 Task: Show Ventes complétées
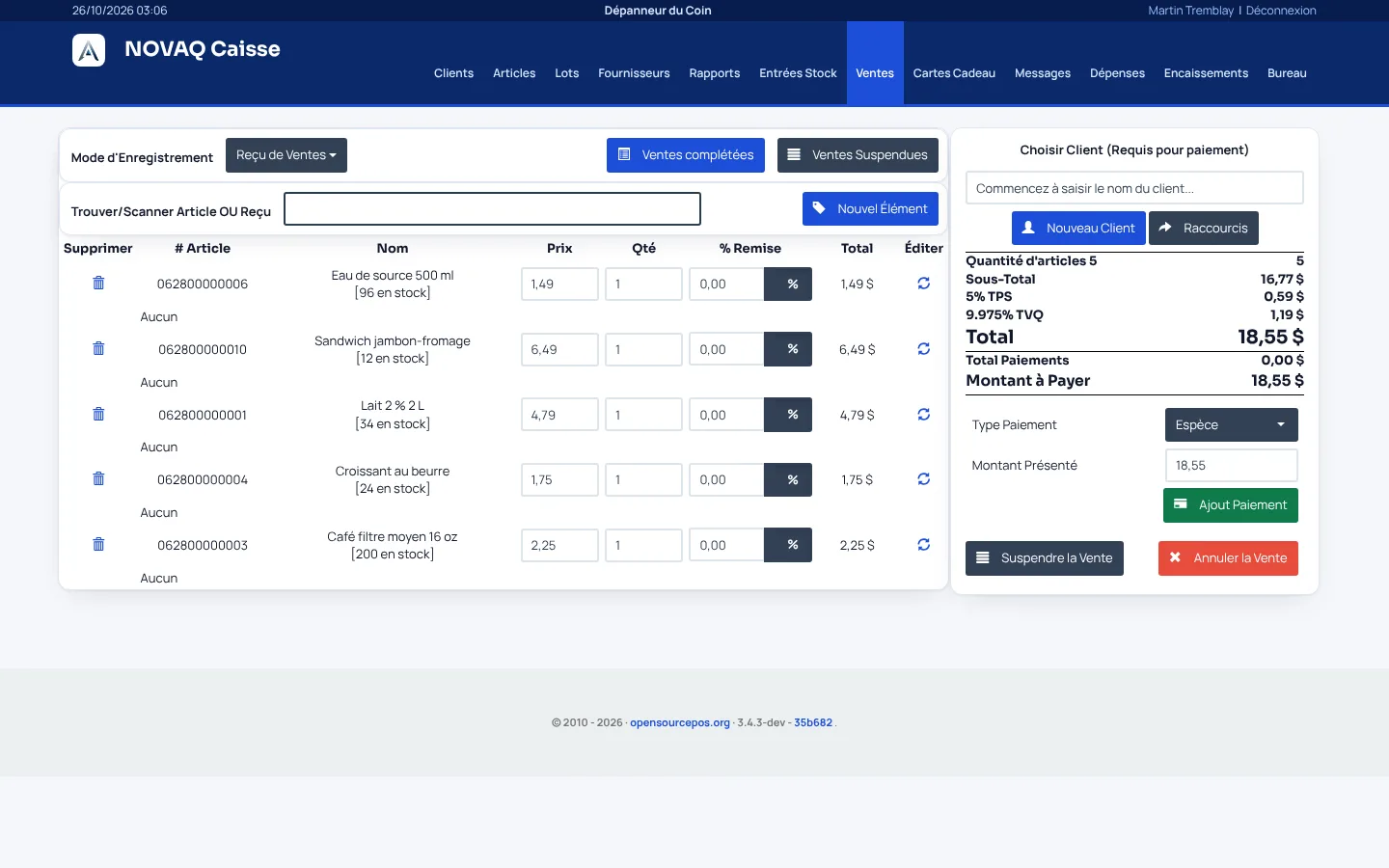[x=686, y=155]
